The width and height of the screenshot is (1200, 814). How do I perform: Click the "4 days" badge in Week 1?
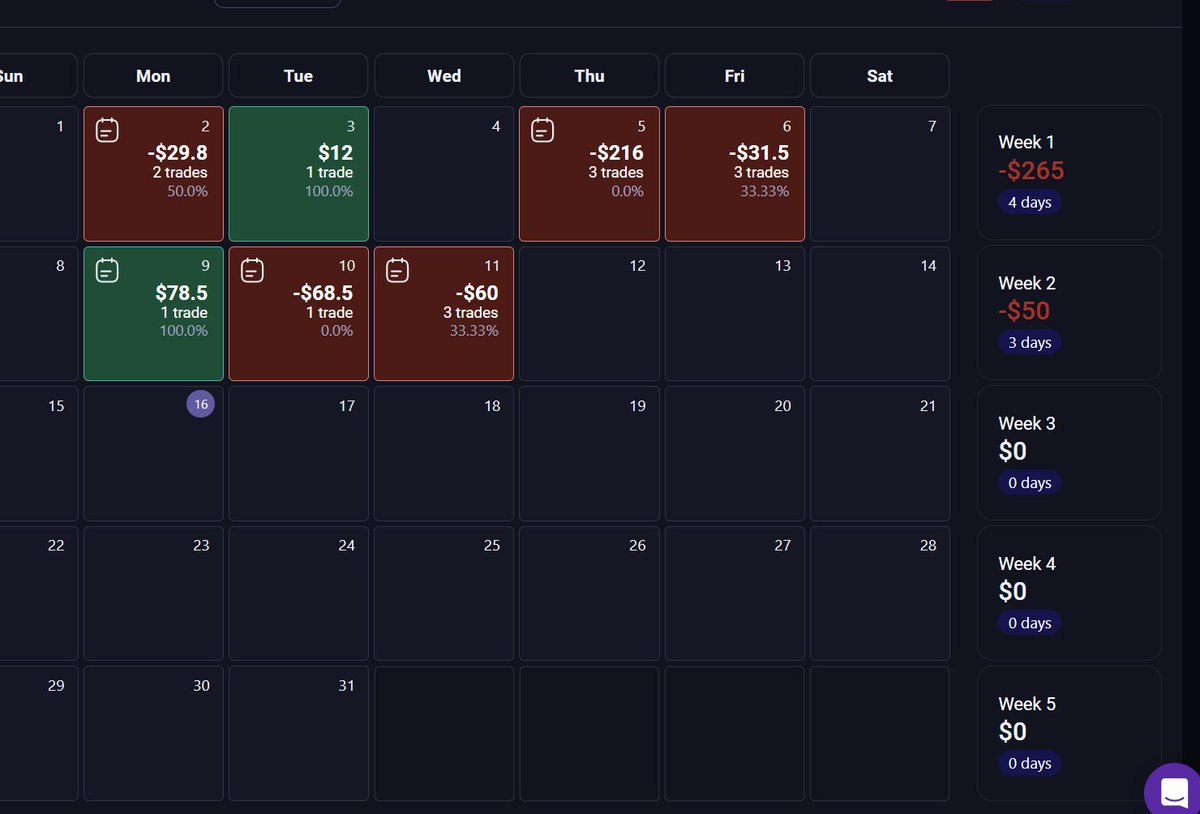1029,202
